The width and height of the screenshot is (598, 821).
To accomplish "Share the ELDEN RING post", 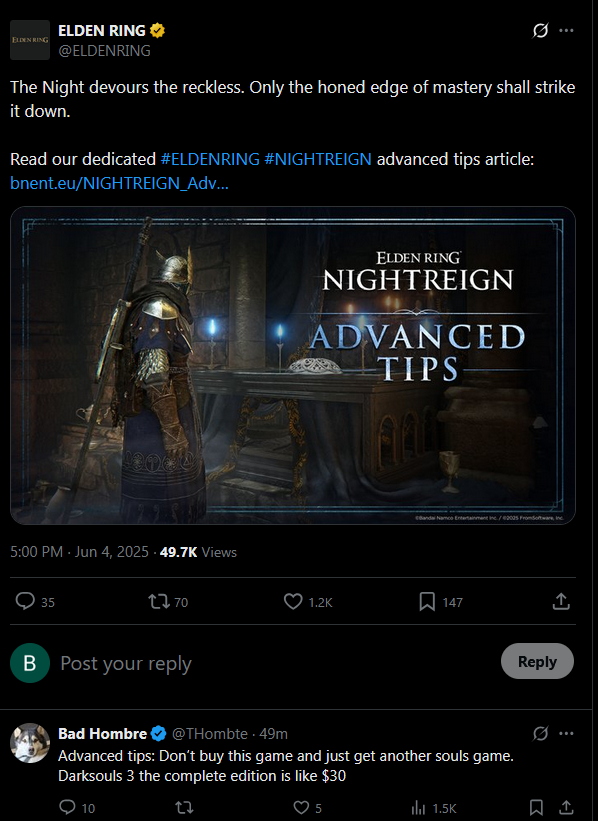I will coord(561,601).
